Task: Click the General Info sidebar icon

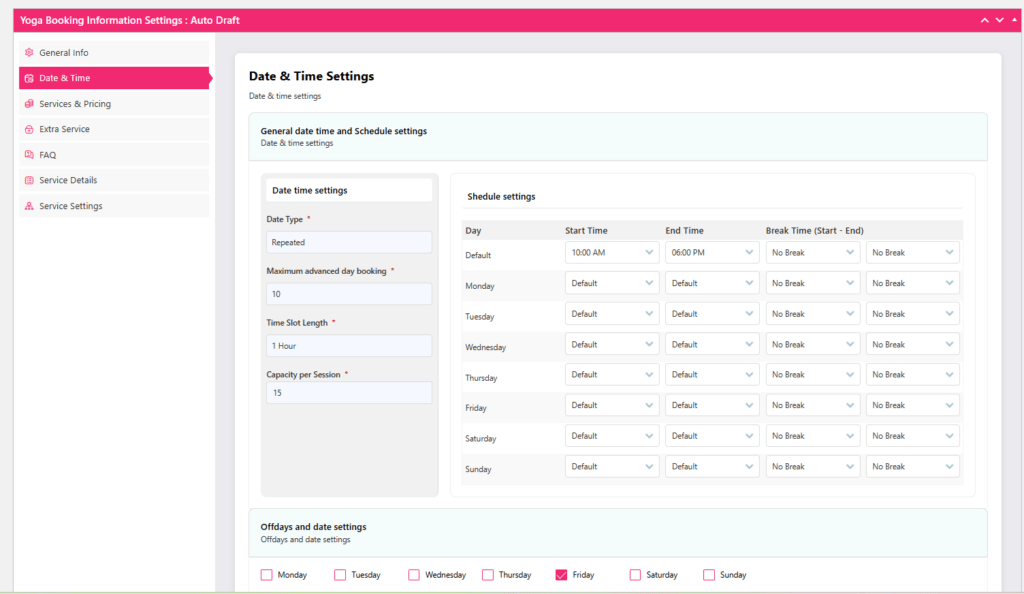Action: click(x=29, y=52)
